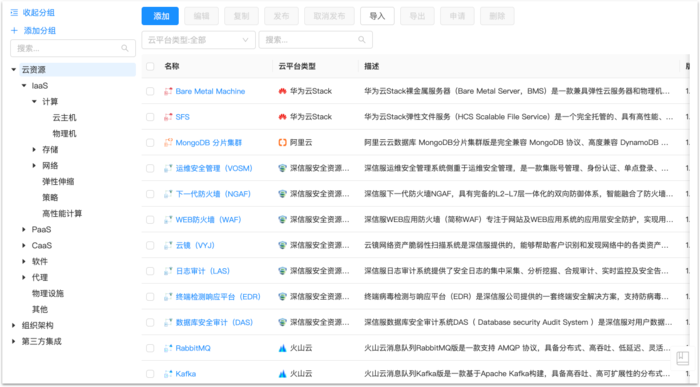
Task: Check the 下一代防火墙 (NGAF) row checkbox
Action: [x=150, y=194]
